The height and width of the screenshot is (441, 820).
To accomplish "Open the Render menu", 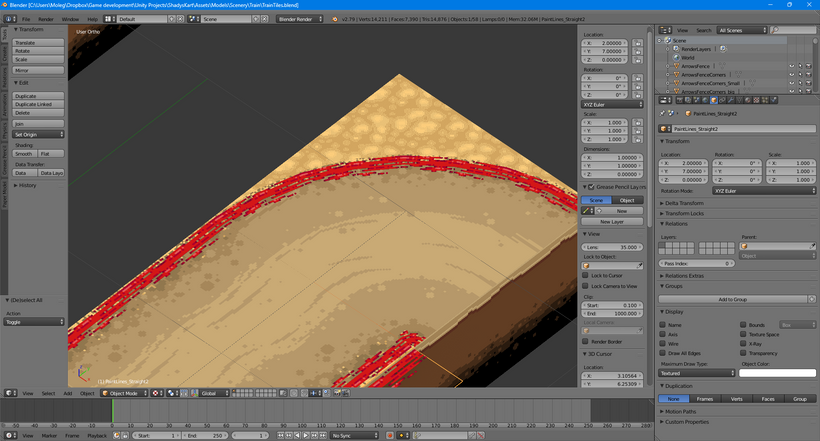I will (45, 19).
